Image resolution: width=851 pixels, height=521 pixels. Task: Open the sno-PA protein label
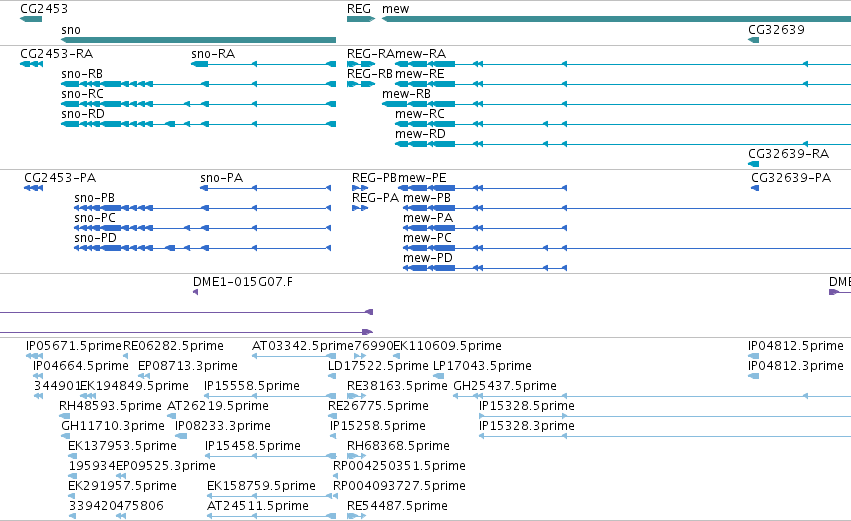click(221, 178)
